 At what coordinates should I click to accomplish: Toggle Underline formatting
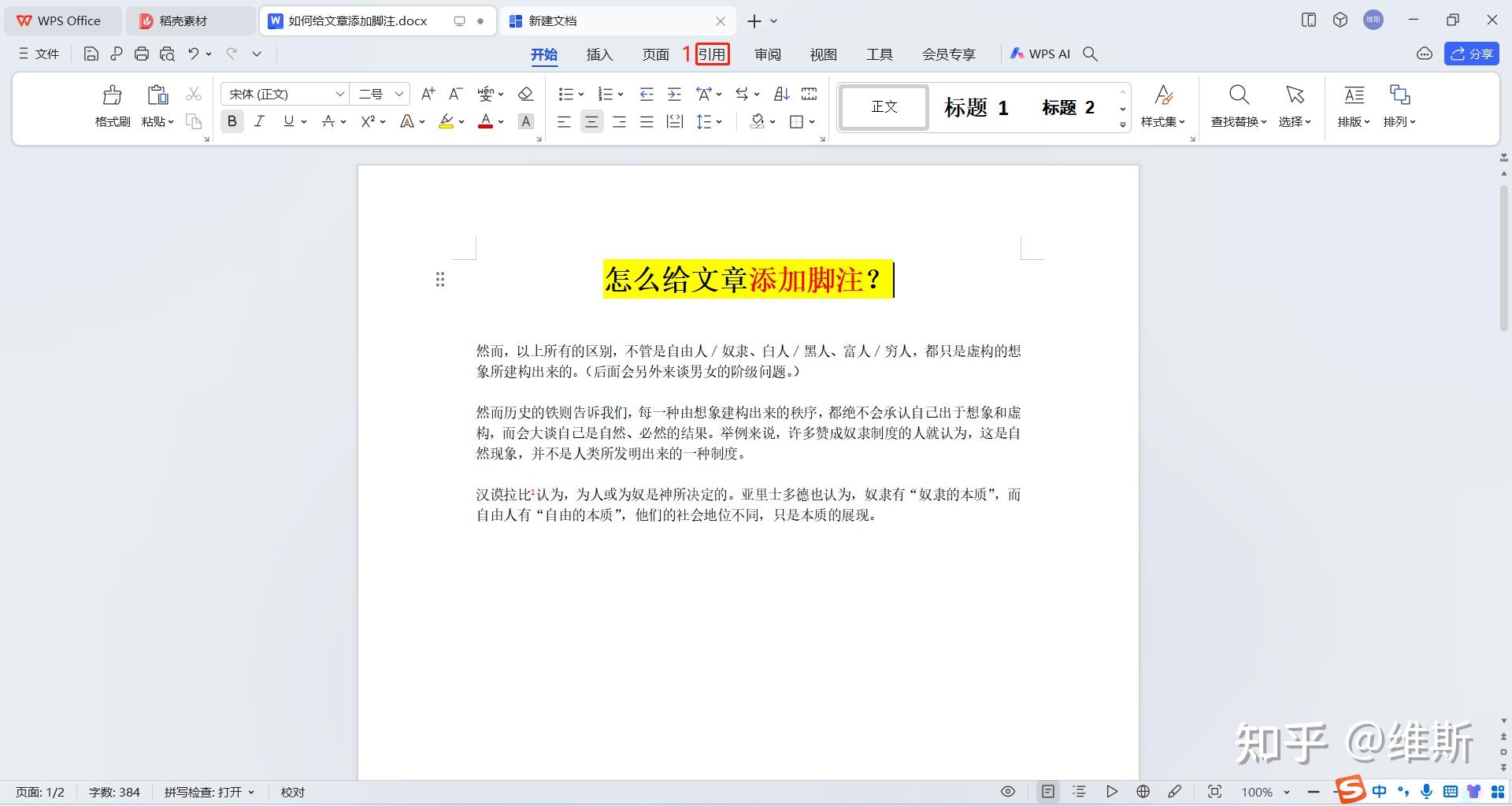click(x=288, y=121)
